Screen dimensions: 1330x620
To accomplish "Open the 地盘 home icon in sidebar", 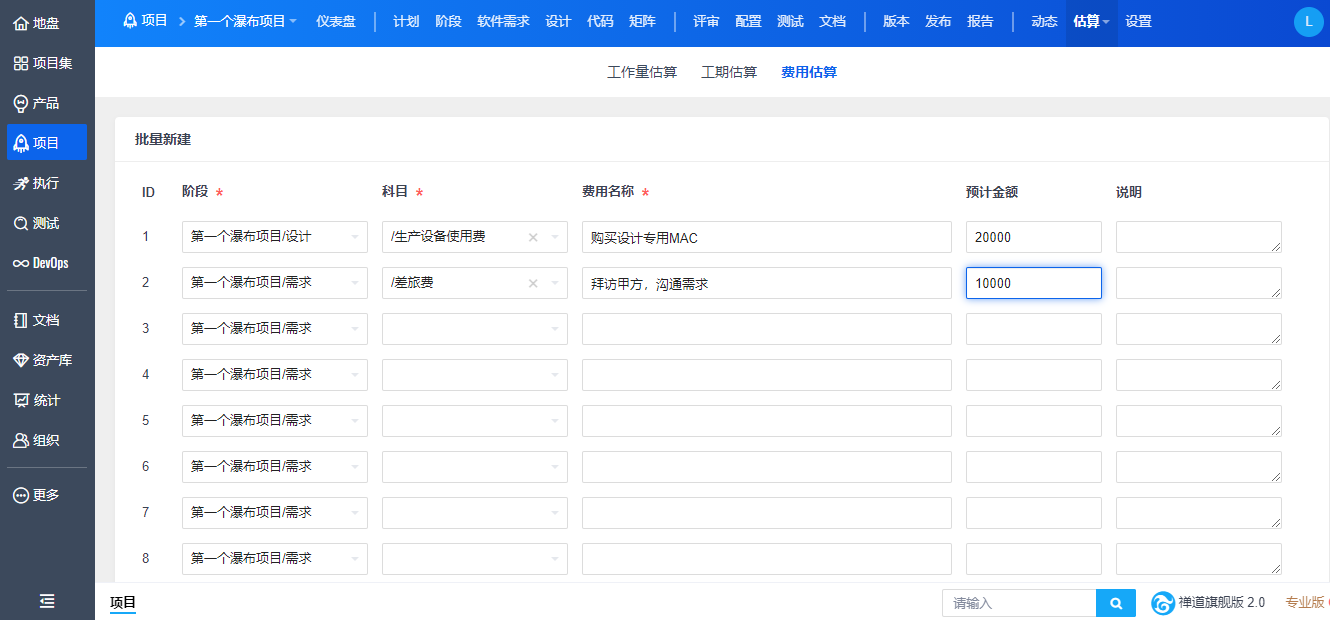I will 21,23.
